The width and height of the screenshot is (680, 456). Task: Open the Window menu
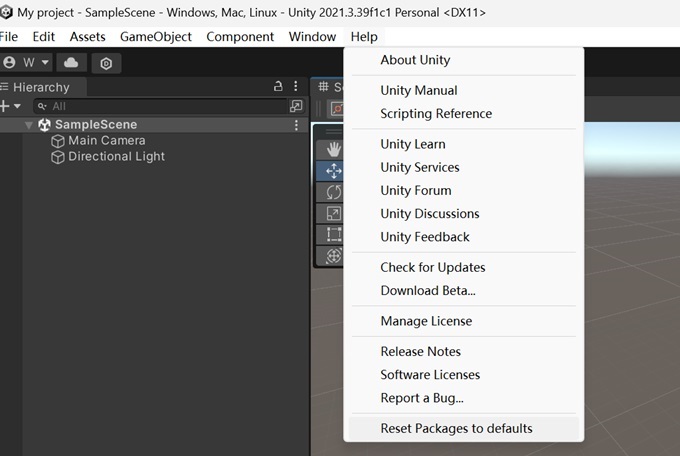pyautogui.click(x=312, y=37)
